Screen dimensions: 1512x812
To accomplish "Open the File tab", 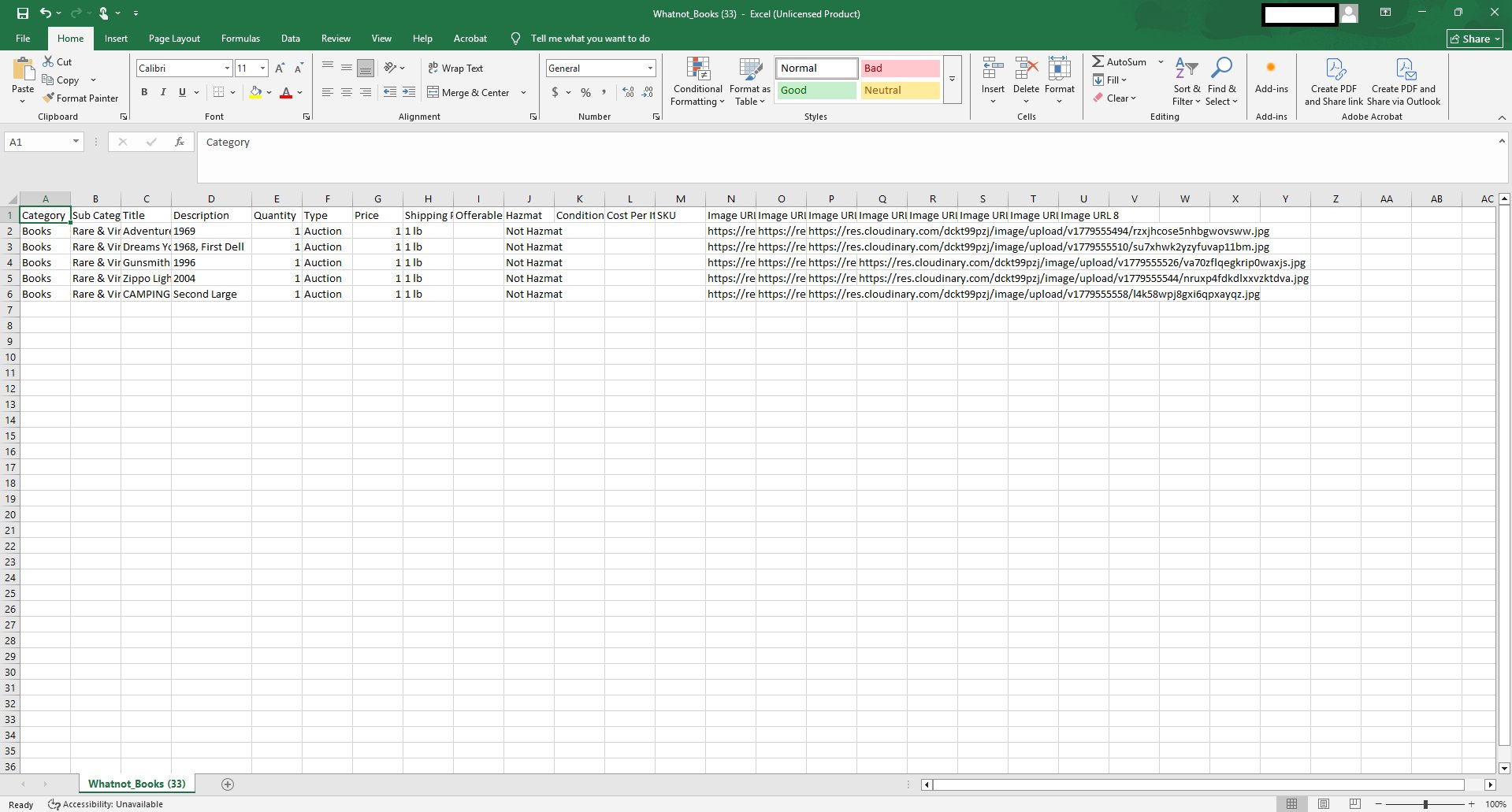I will pos(23,38).
